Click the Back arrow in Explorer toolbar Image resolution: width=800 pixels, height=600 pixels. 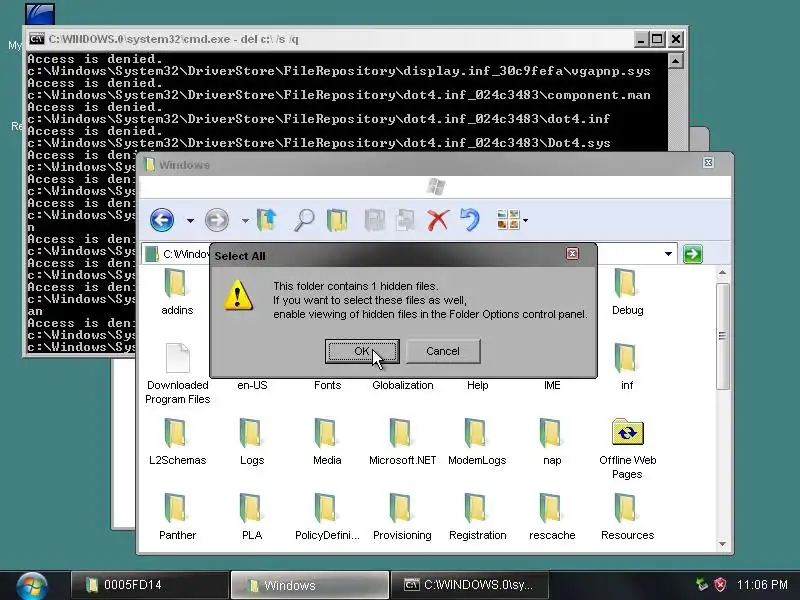tap(162, 220)
